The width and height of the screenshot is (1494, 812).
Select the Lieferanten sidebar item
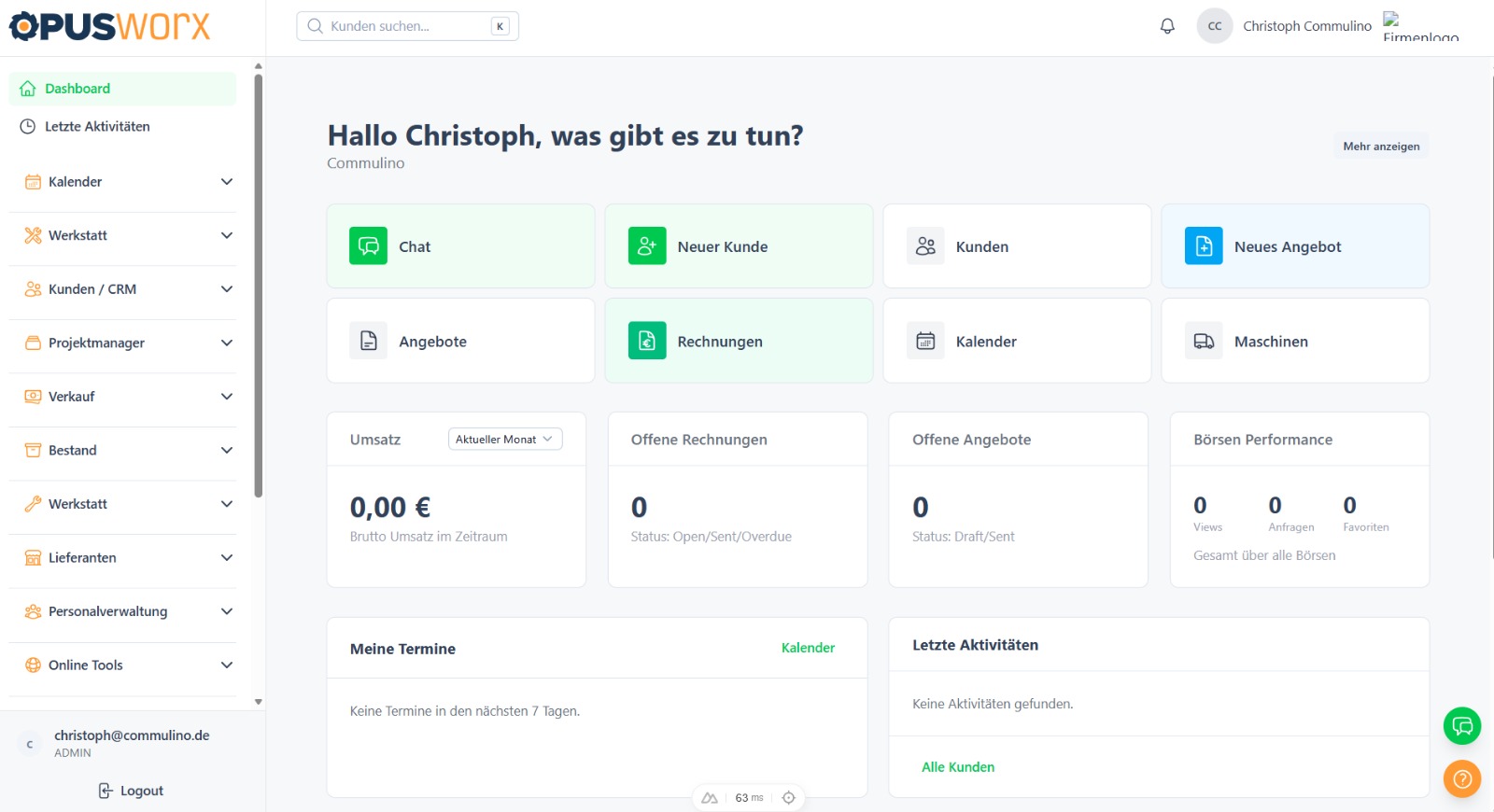(x=122, y=558)
